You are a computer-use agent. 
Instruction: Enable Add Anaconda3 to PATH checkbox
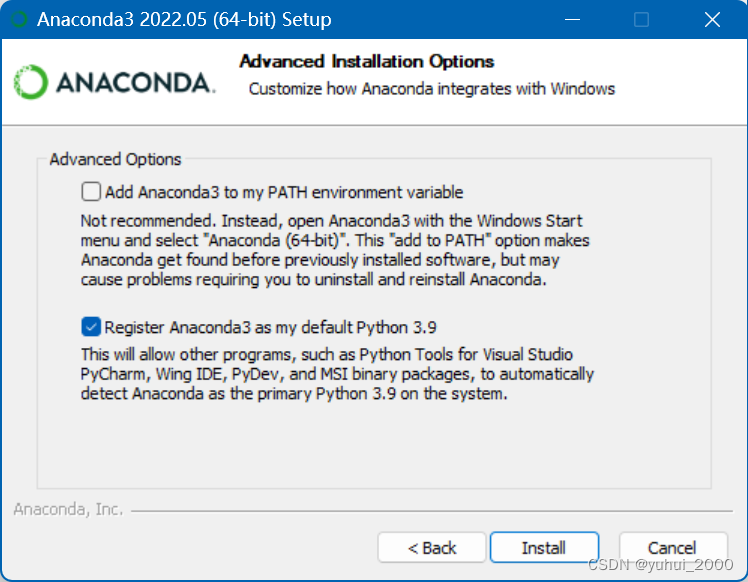point(91,192)
